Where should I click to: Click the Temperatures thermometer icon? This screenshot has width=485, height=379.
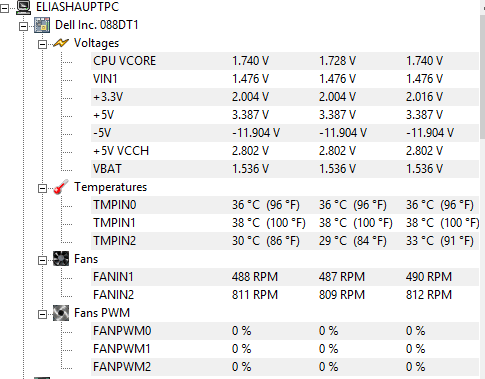click(x=61, y=187)
